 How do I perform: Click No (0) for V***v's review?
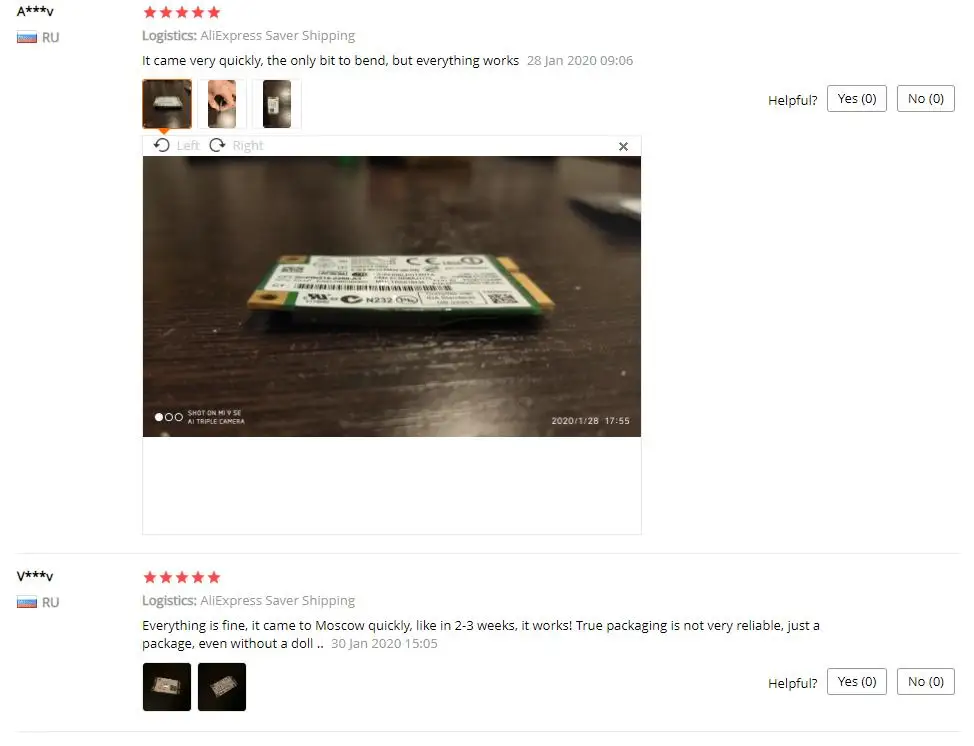(x=926, y=681)
